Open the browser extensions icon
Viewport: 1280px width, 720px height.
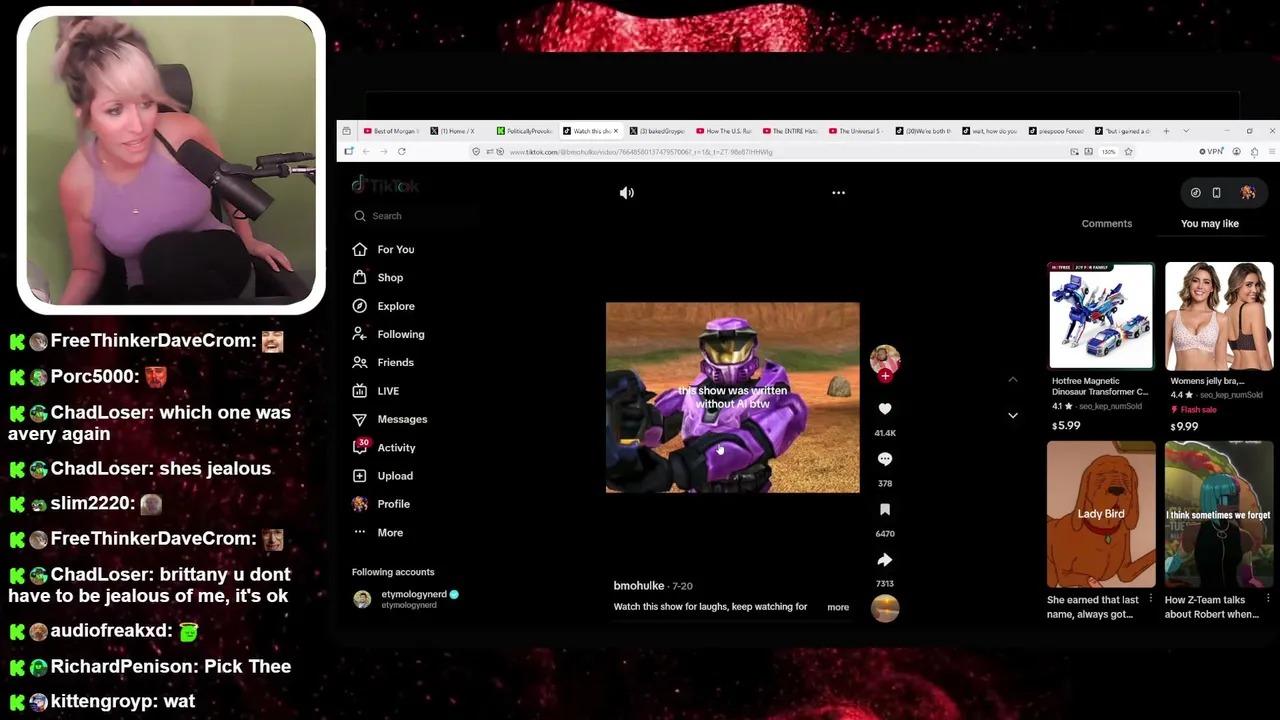click(1254, 152)
